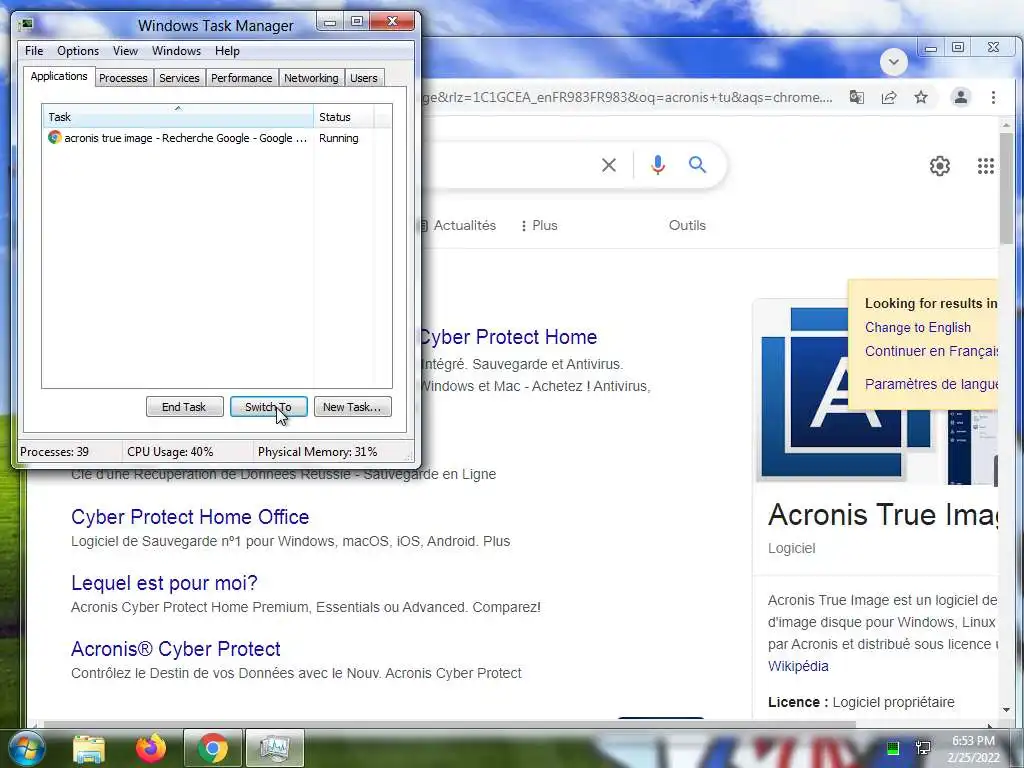
Task: Click the Continuer en Français link
Action: coord(931,351)
